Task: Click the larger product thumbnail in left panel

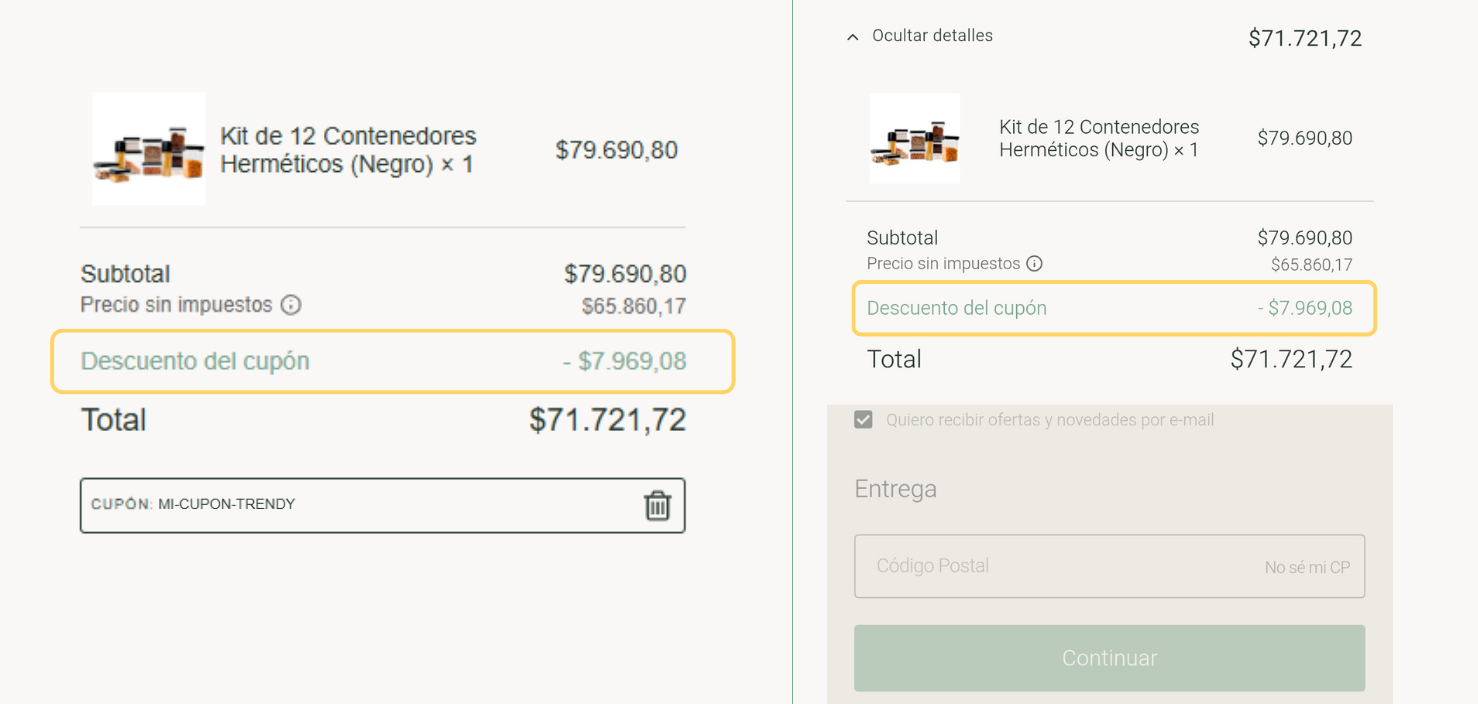Action: (149, 150)
